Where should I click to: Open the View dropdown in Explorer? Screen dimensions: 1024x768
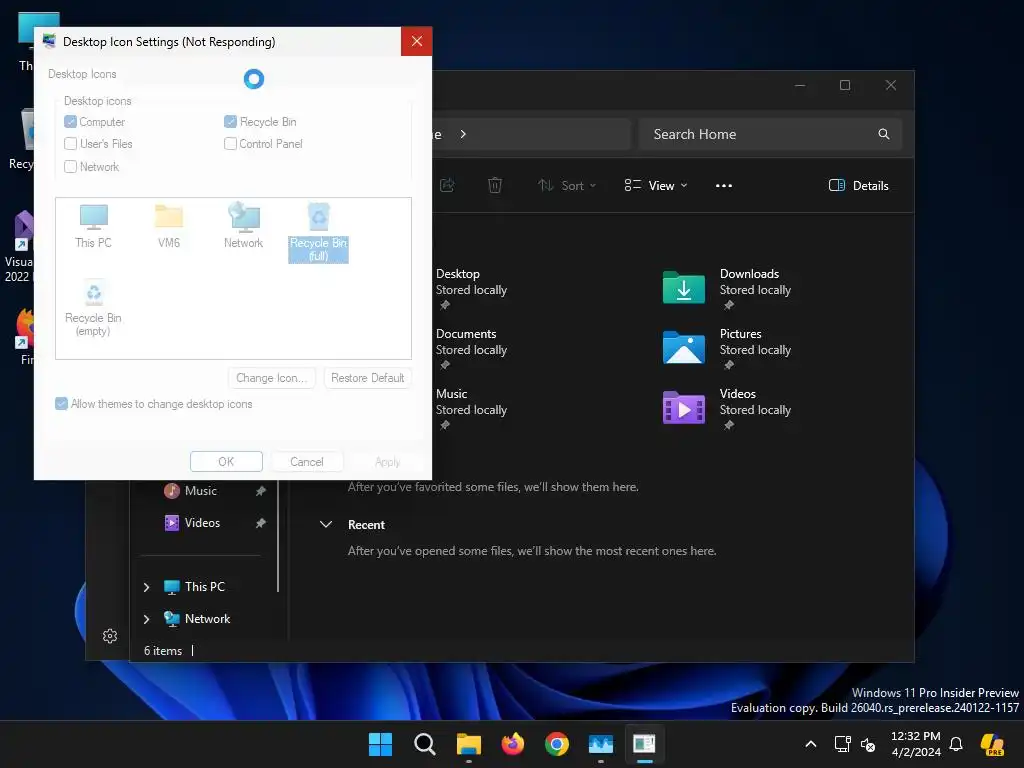tap(656, 185)
